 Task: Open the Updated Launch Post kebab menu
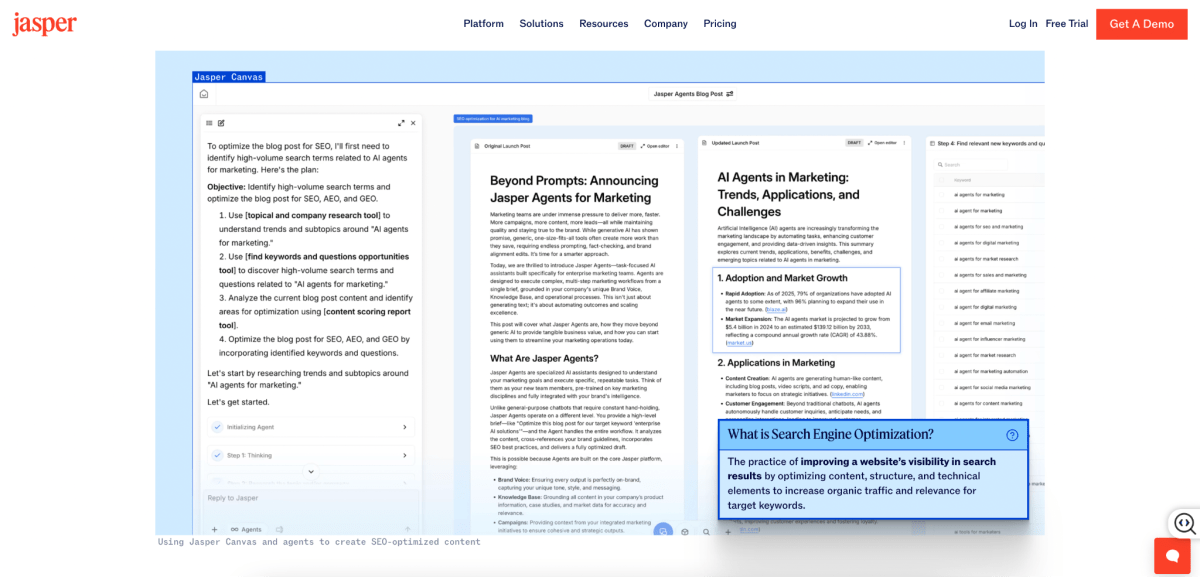(904, 143)
